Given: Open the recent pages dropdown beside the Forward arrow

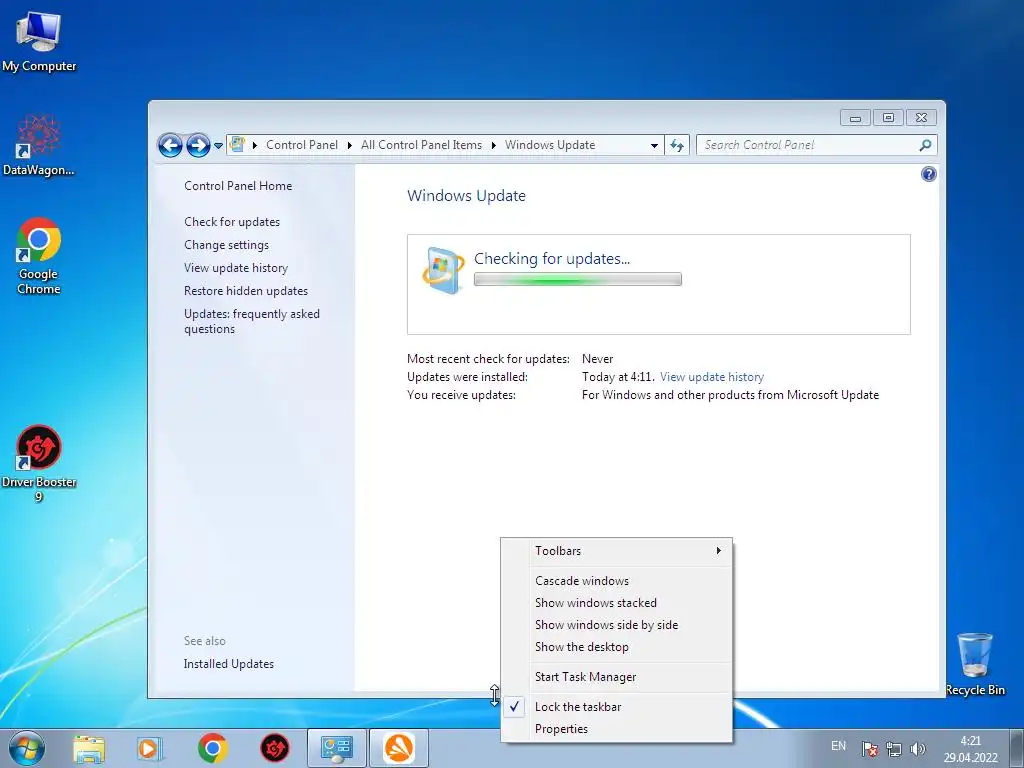Looking at the screenshot, I should 218,146.
